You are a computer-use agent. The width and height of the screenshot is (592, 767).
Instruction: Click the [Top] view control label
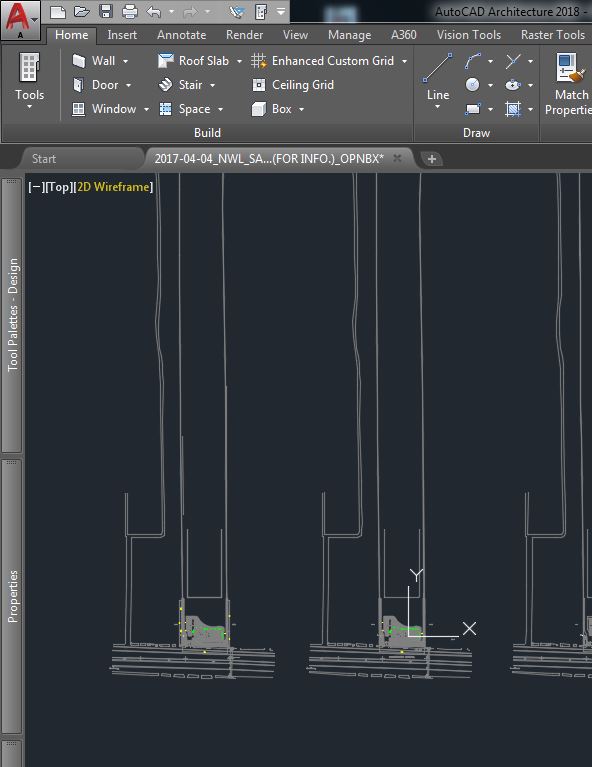click(59, 186)
